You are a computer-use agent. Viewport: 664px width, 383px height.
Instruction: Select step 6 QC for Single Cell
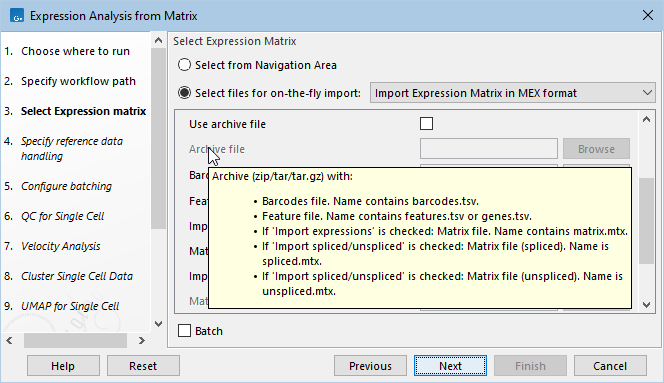point(62,216)
